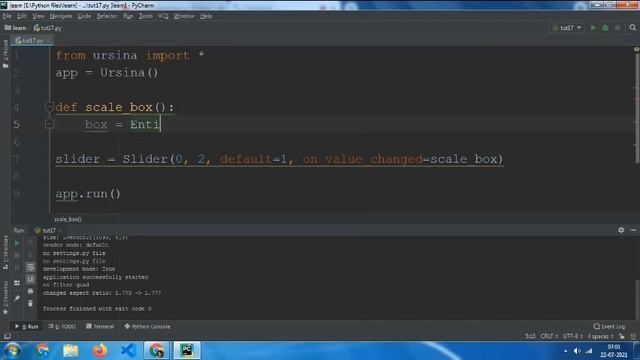Click the stop square in the Run panel
Image resolution: width=640 pixels, height=360 pixels.
click(17, 256)
